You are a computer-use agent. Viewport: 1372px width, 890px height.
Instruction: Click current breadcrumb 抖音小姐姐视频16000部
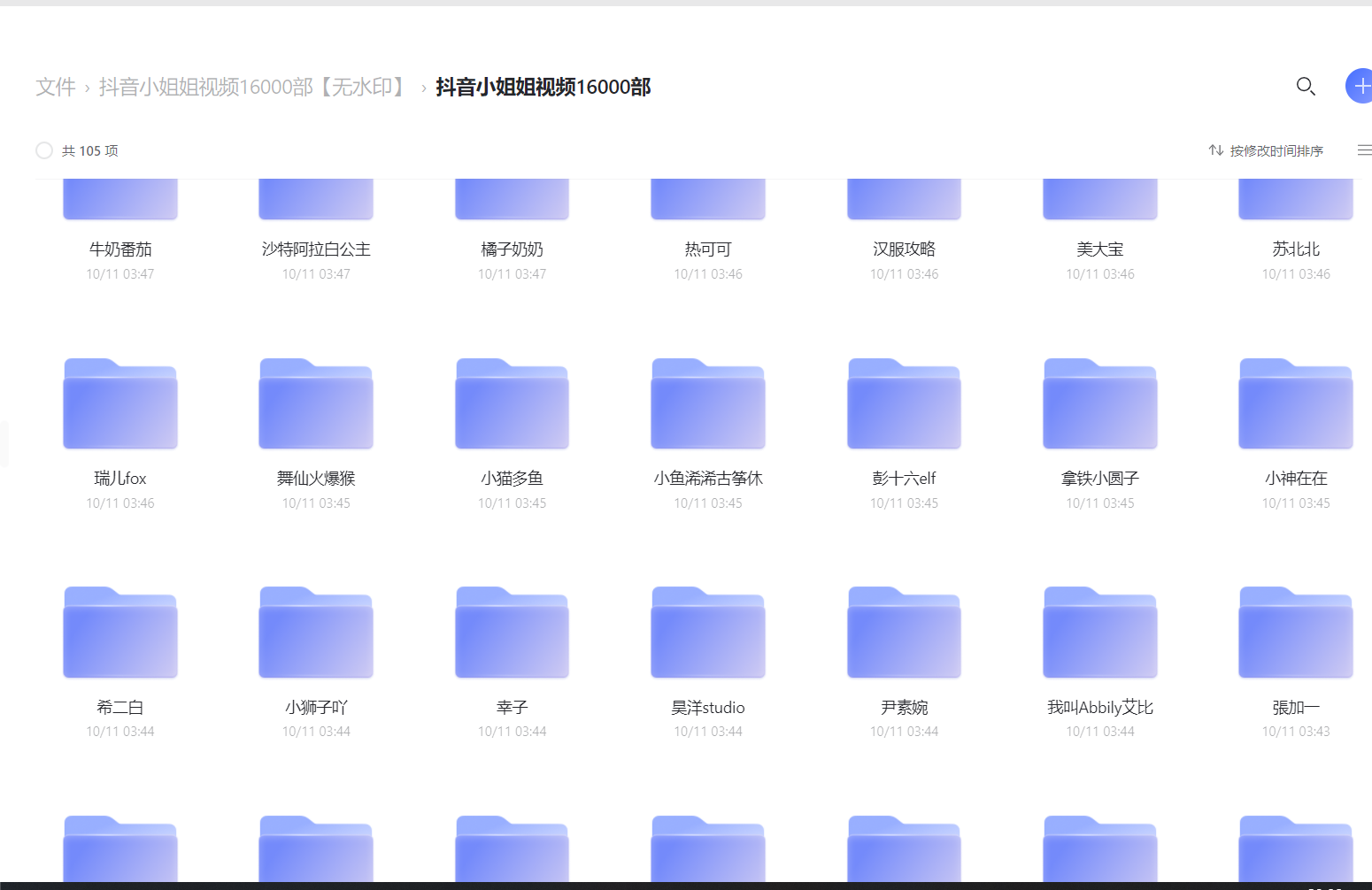[543, 87]
